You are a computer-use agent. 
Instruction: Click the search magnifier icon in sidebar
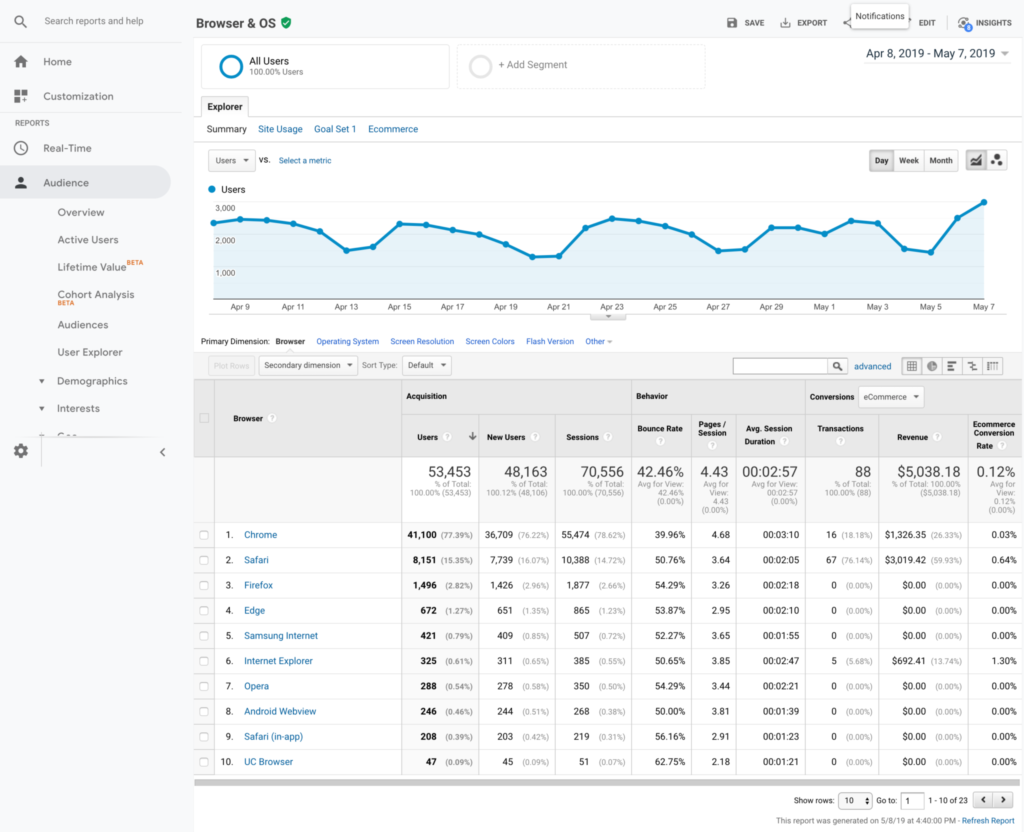[20, 22]
